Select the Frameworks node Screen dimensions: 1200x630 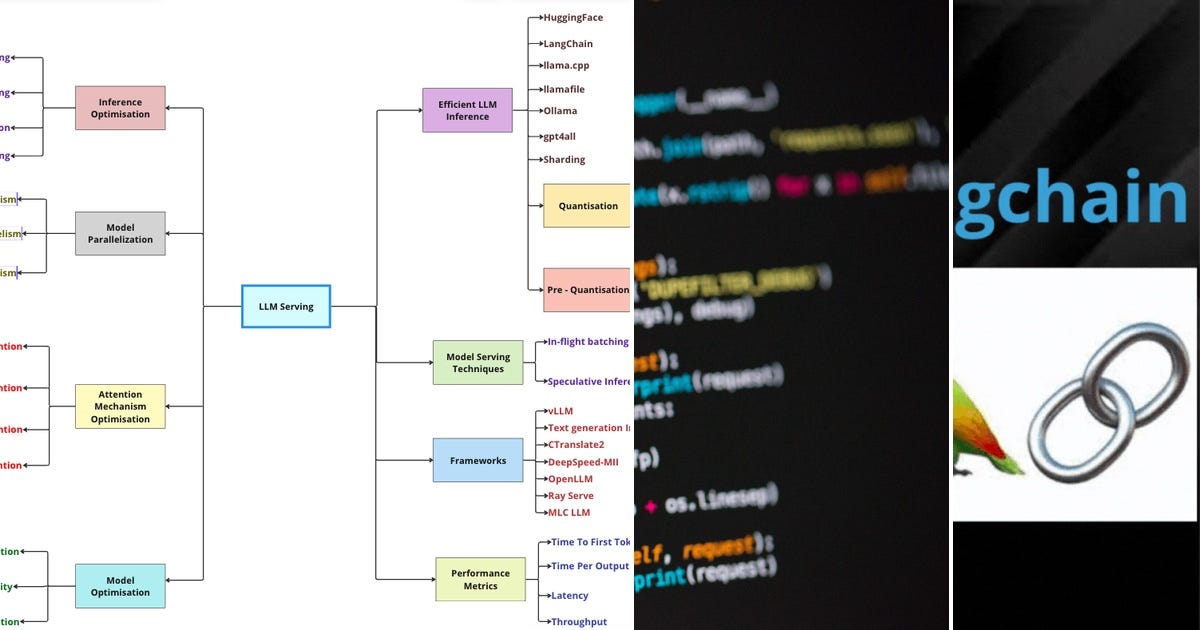478,461
